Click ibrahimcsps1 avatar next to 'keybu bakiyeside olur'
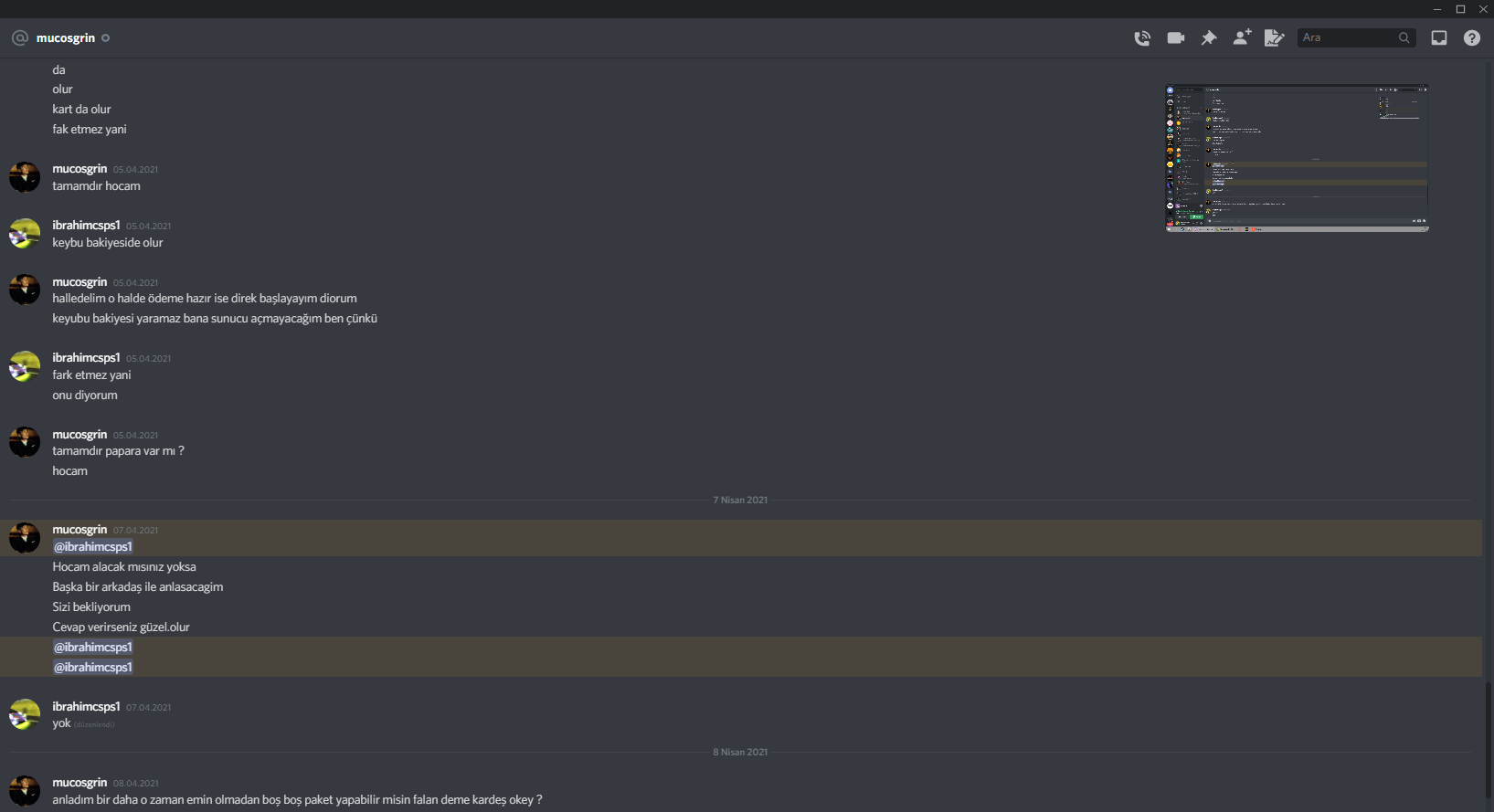The image size is (1494, 812). coord(25,234)
